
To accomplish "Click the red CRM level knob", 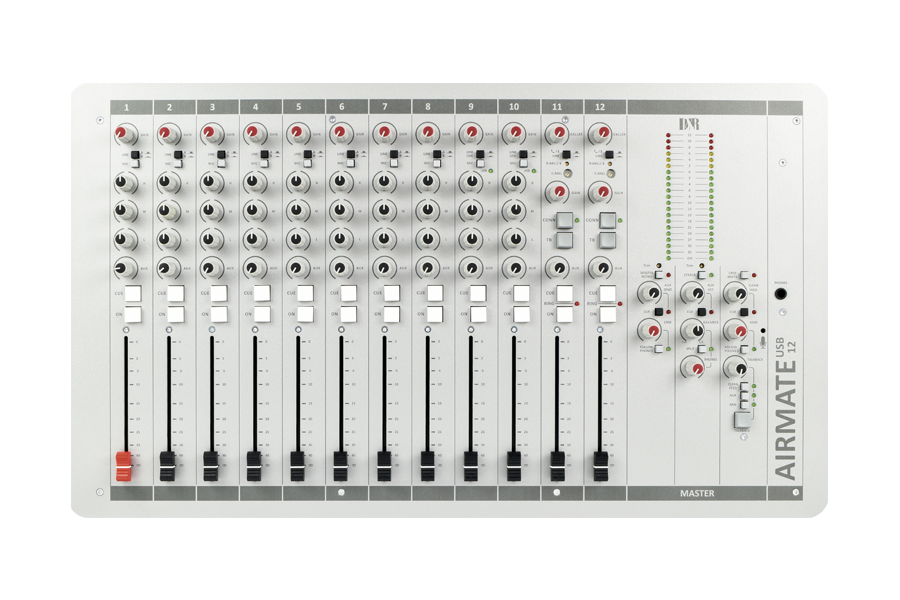I will pyautogui.click(x=652, y=331).
